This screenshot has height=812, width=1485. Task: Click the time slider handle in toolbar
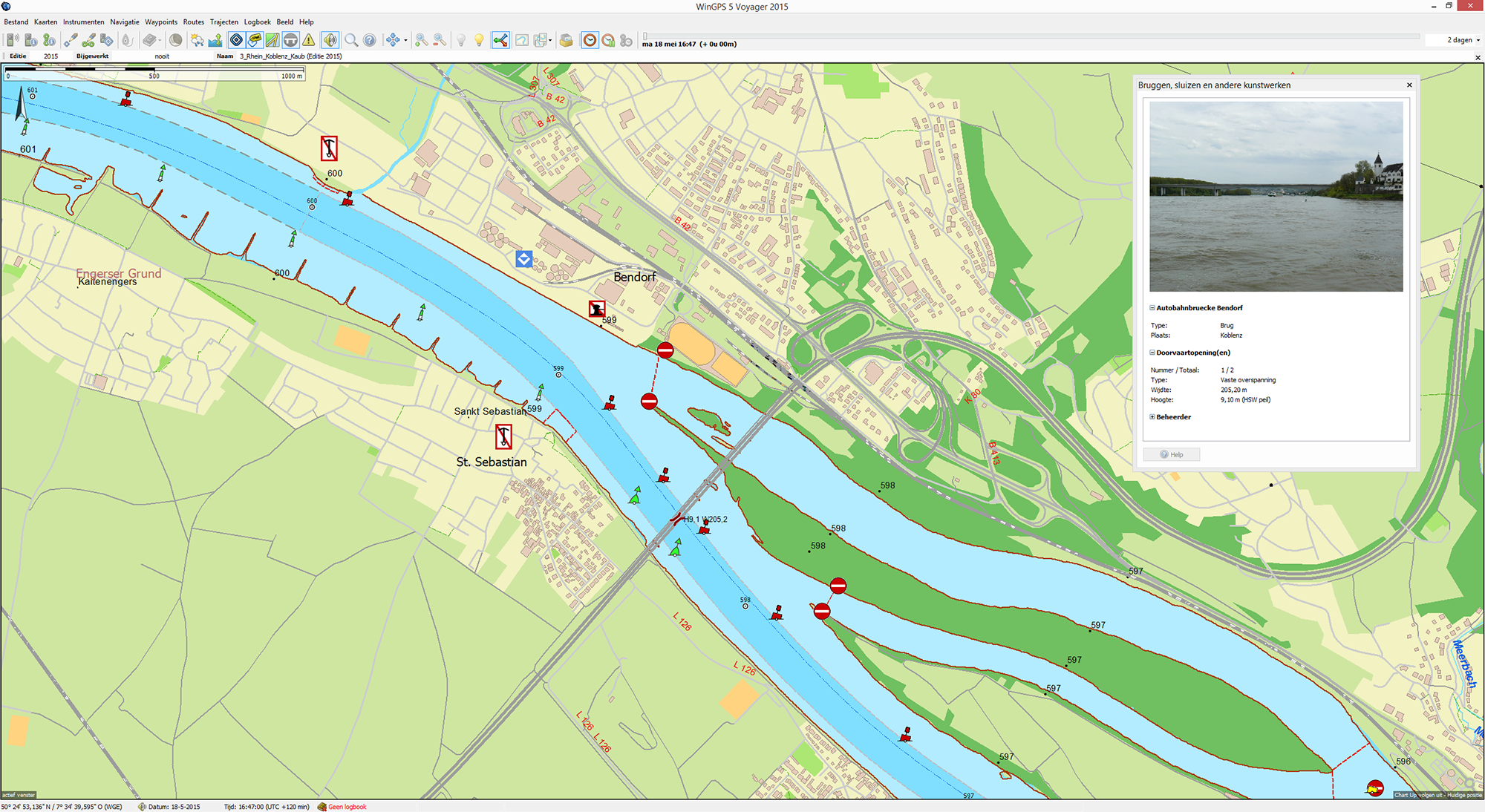click(644, 36)
